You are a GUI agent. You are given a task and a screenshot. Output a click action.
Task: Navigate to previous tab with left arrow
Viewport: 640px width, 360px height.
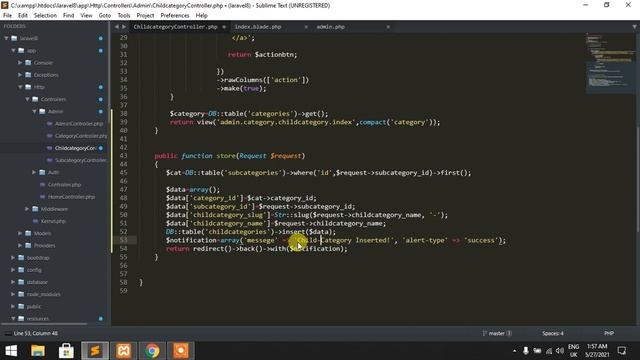117,27
